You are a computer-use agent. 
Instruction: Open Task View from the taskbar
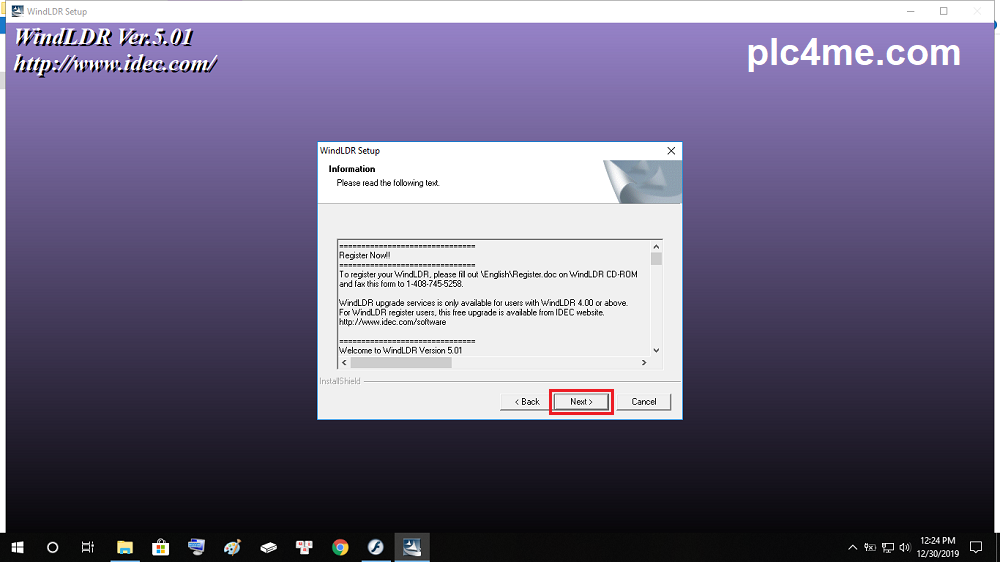tap(88, 547)
